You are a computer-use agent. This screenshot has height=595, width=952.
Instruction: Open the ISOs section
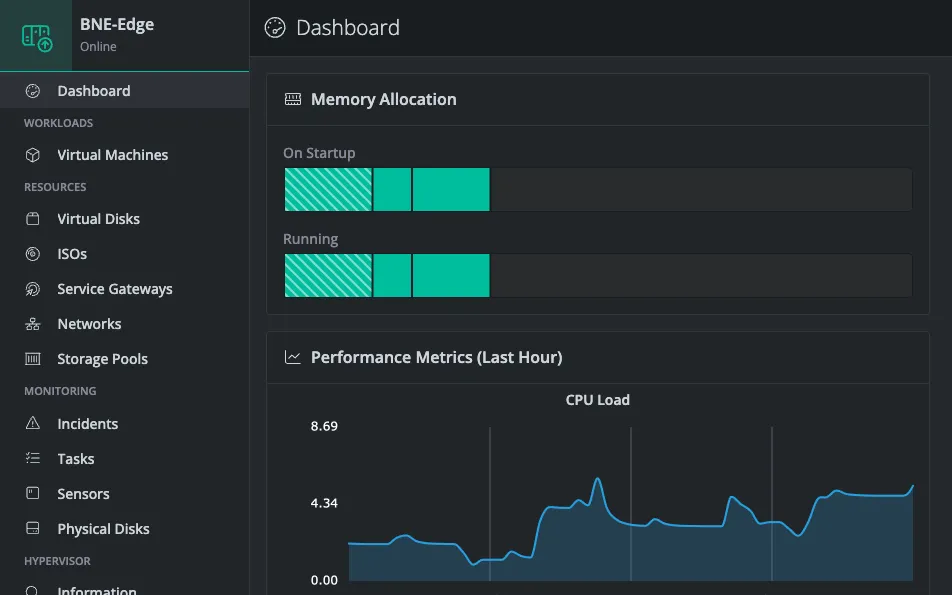124,254
